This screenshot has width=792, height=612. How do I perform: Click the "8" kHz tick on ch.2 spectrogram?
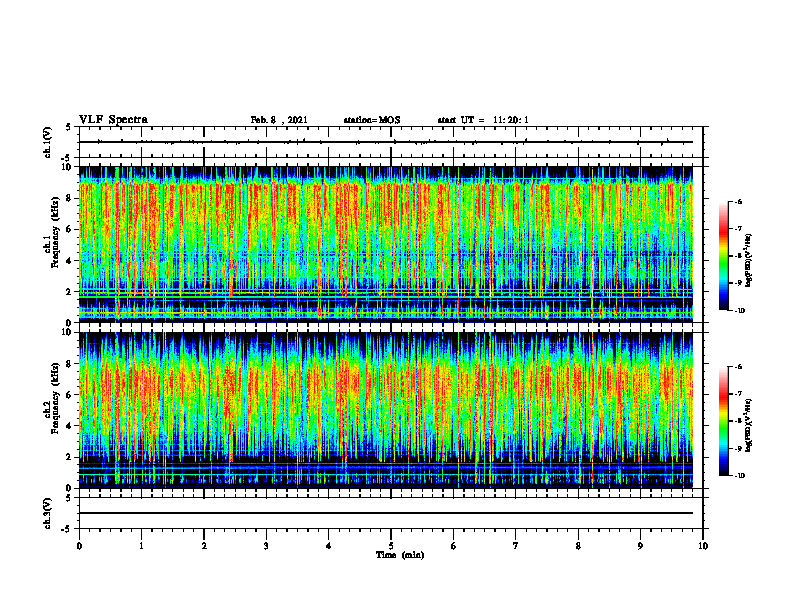click(x=69, y=364)
